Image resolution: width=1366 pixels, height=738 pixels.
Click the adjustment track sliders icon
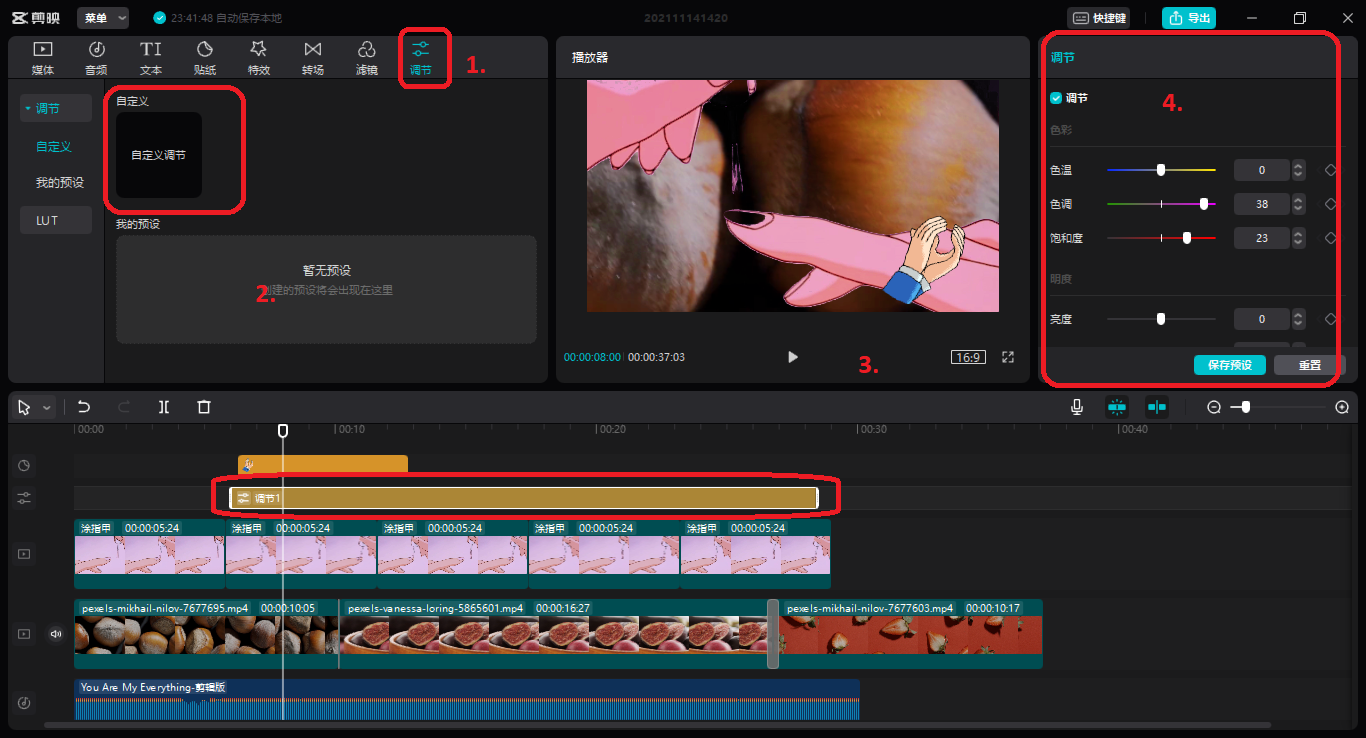(x=24, y=497)
